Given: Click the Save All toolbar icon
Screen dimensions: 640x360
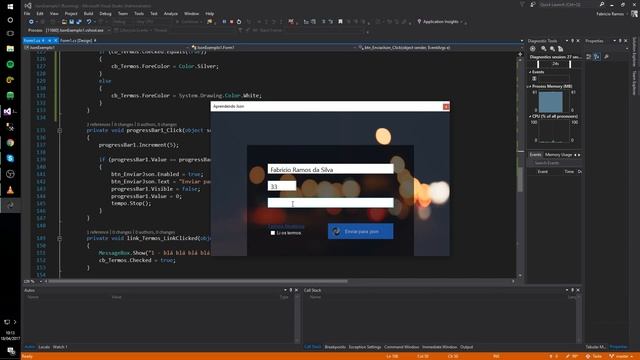Looking at the screenshot, I should 78,22.
